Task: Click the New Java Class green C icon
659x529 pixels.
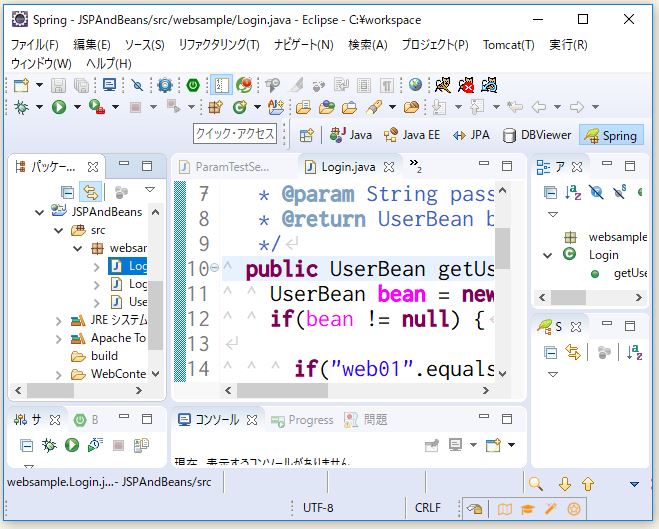Action: pos(240,107)
